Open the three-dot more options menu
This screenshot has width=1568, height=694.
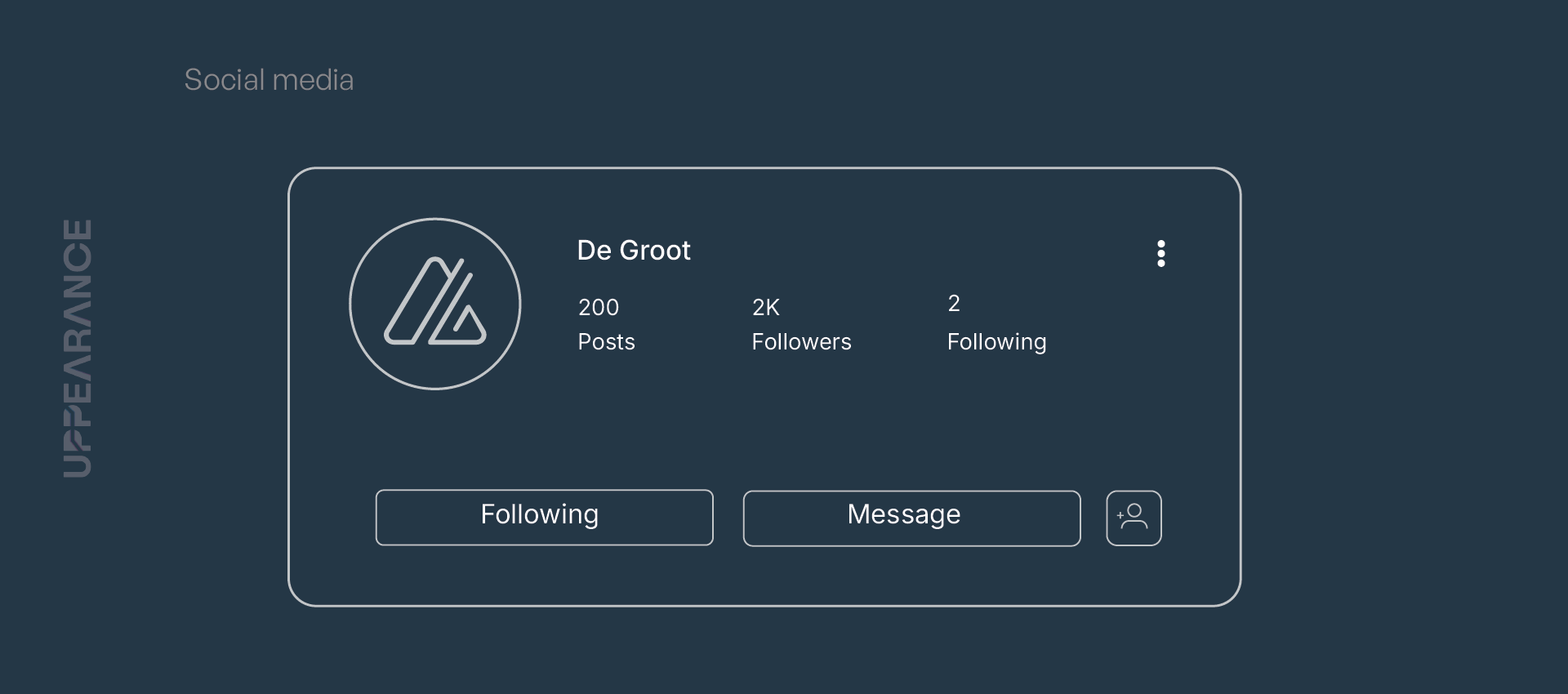[1160, 254]
